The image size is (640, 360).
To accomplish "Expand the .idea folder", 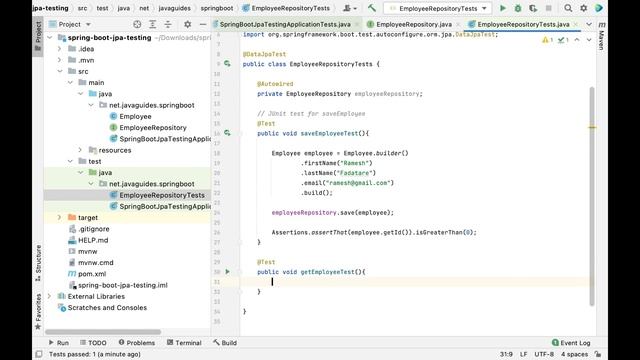I will (60, 49).
